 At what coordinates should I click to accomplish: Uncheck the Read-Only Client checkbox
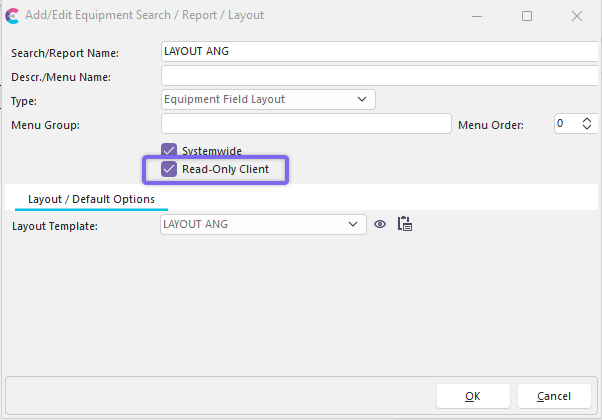coord(169,170)
